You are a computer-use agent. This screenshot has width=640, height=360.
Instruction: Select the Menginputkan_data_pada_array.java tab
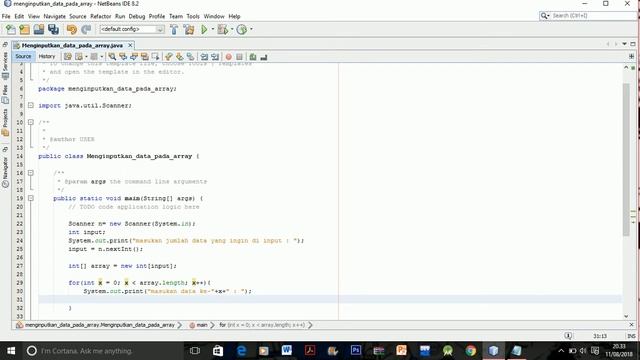pos(72,45)
